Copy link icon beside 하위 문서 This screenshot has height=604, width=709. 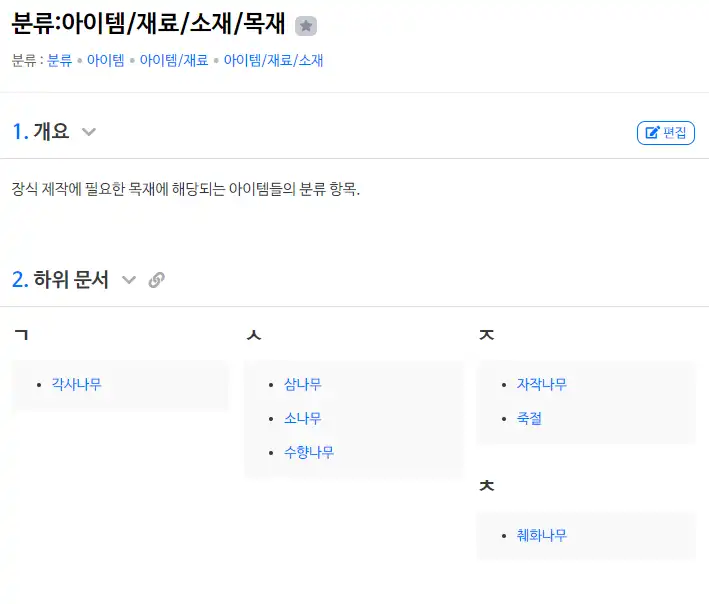tap(156, 280)
